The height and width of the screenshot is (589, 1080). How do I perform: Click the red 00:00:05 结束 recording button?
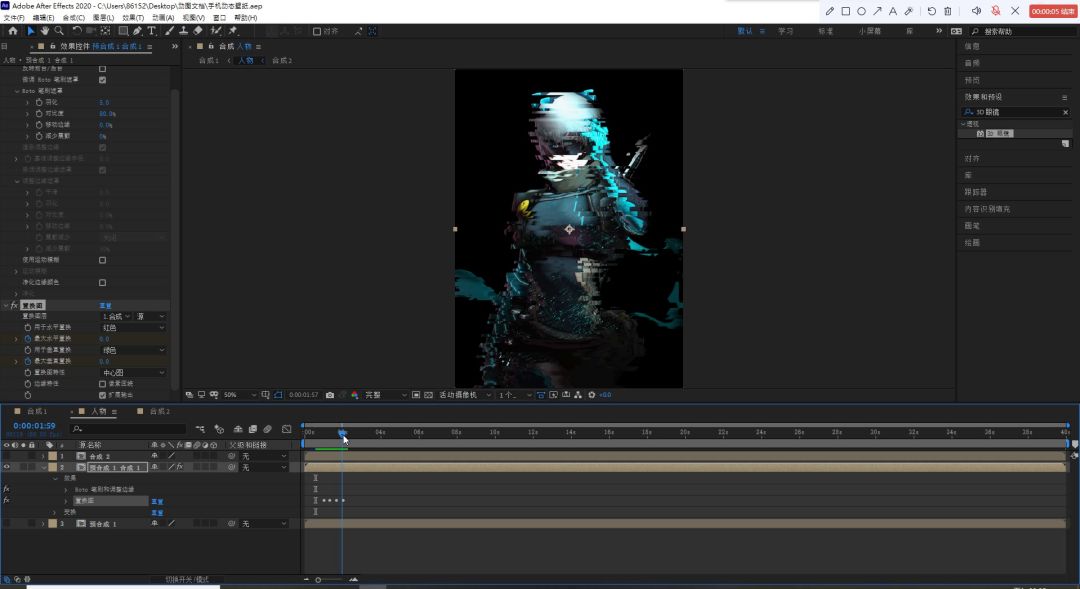pos(1052,11)
